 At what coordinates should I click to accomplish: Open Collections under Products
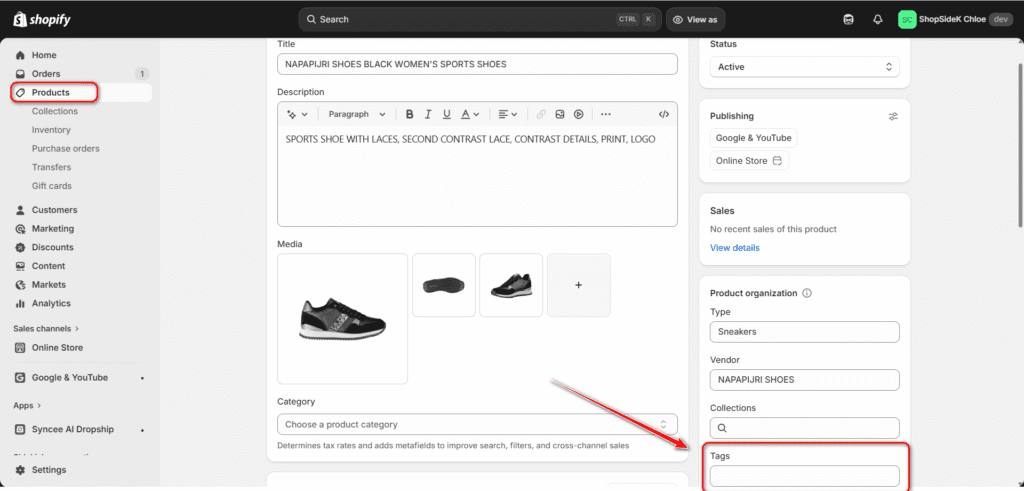[x=55, y=112]
